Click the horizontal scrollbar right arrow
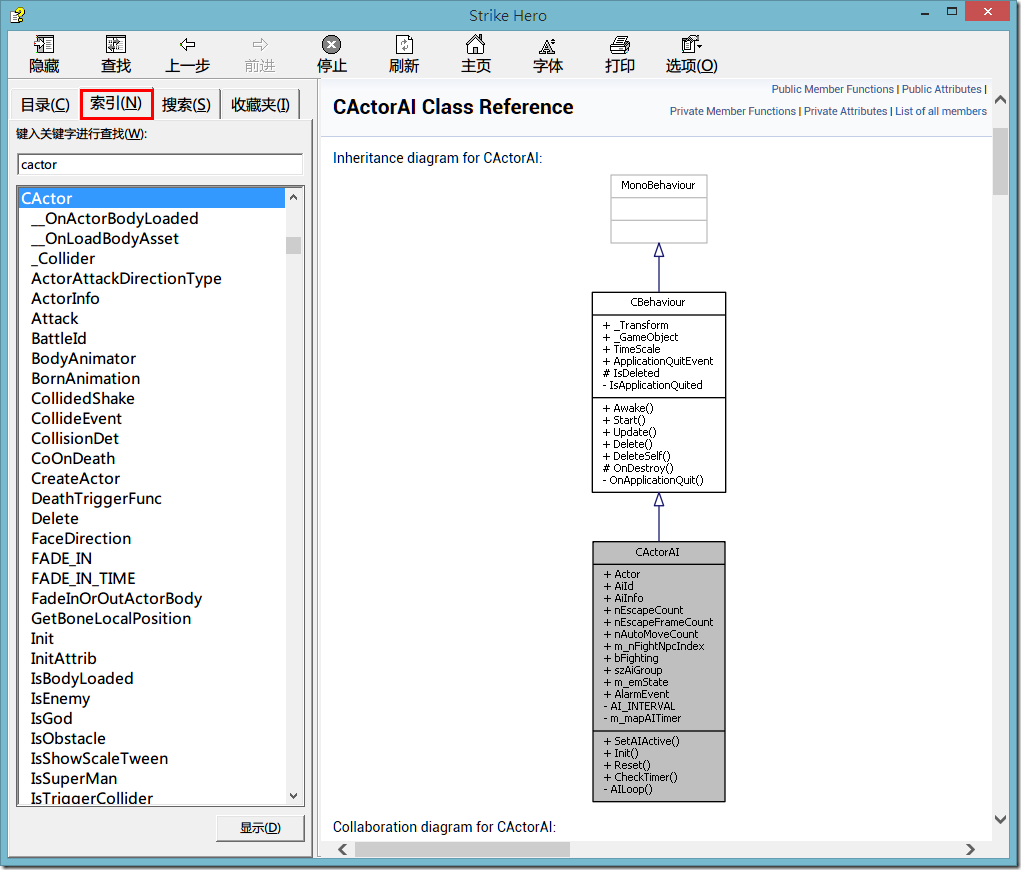 [x=970, y=849]
